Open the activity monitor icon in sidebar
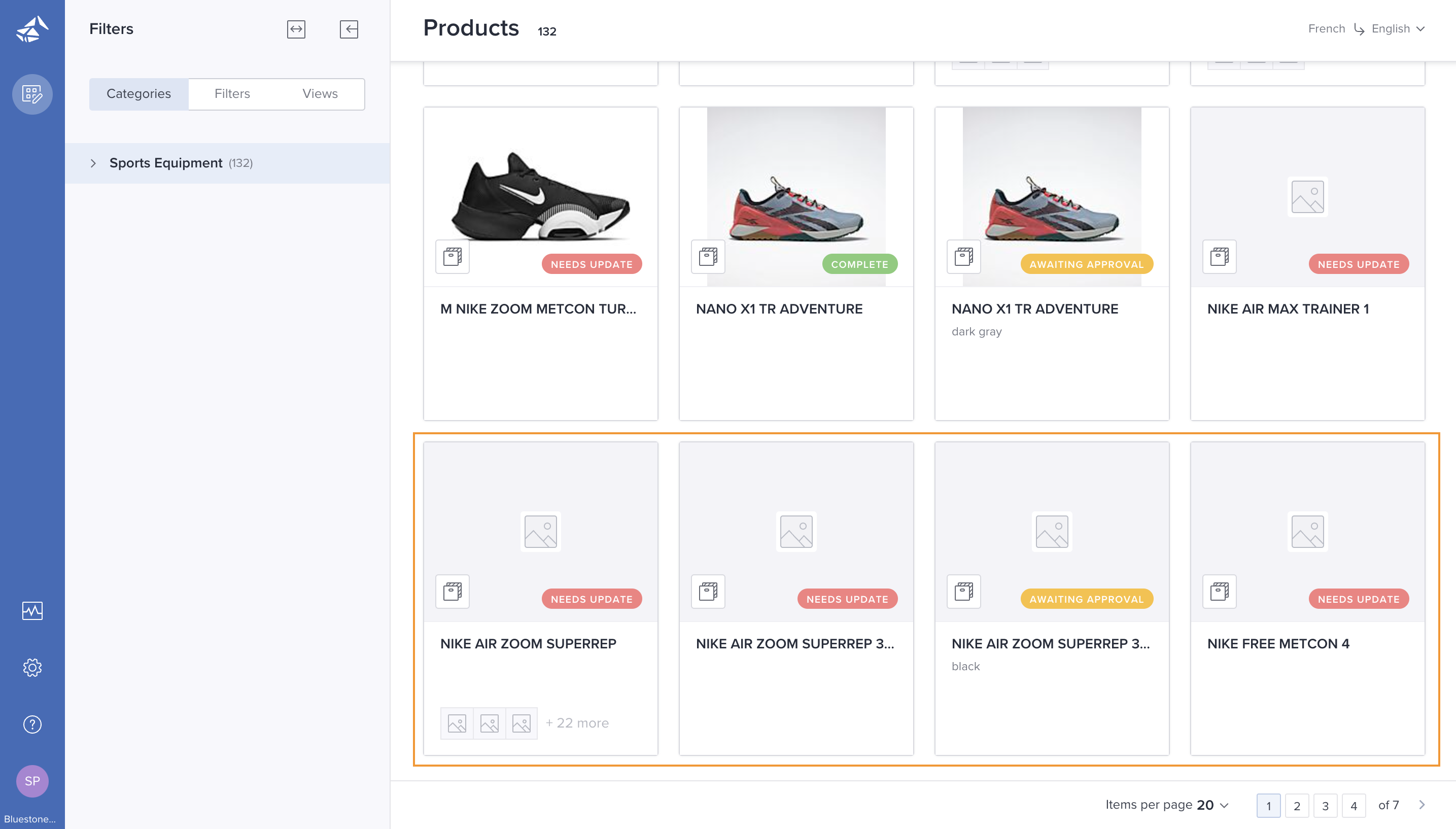1456x829 pixels. [32, 610]
